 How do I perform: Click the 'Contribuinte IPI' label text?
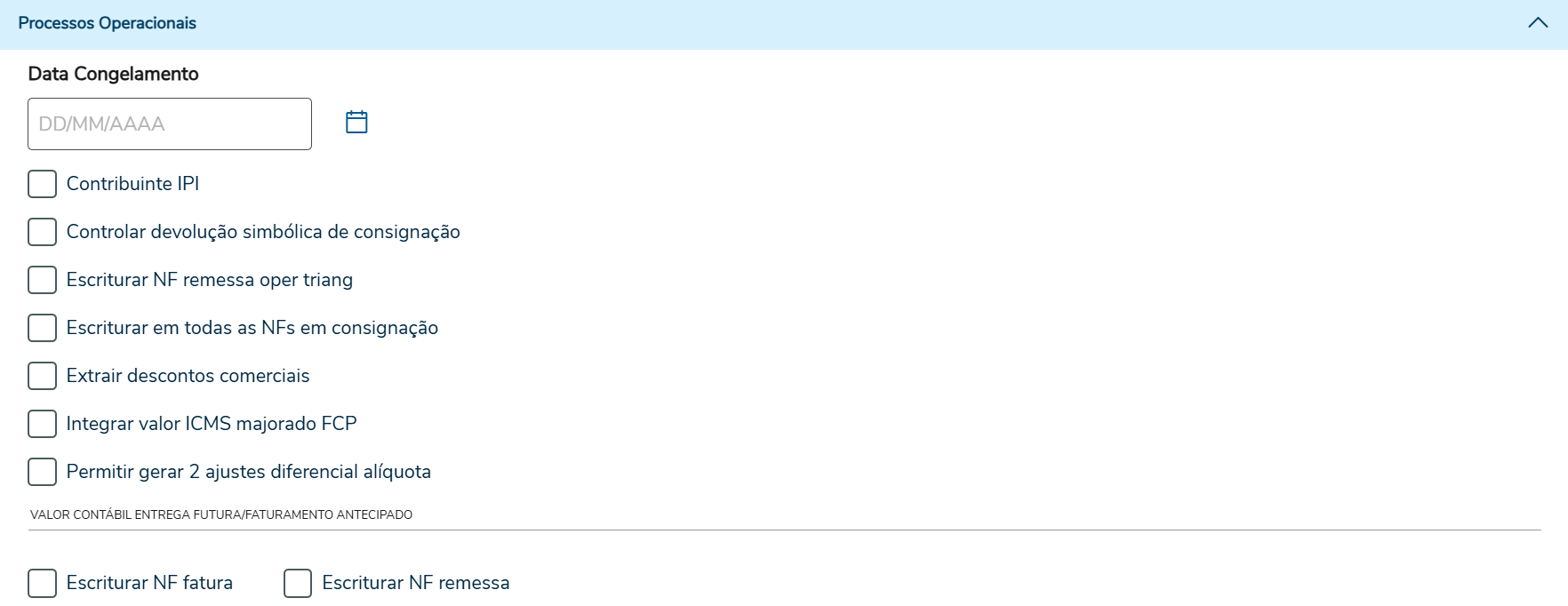click(132, 184)
